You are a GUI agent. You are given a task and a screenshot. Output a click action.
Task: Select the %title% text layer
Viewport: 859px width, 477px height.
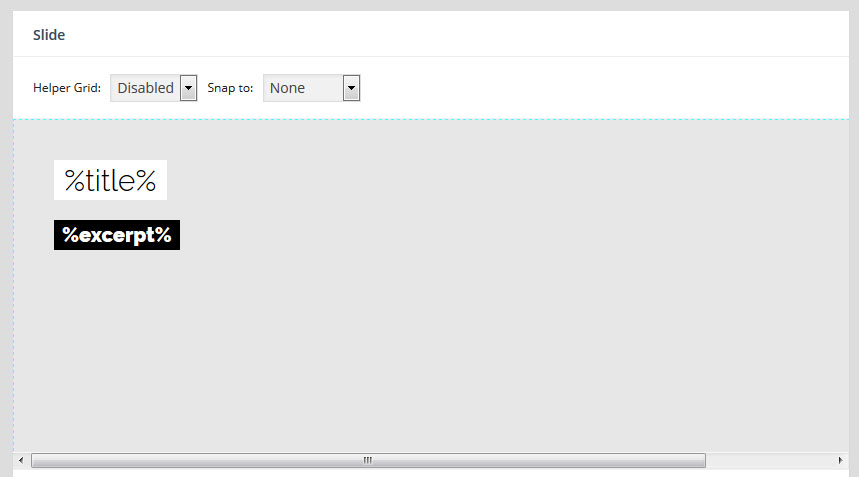(110, 180)
